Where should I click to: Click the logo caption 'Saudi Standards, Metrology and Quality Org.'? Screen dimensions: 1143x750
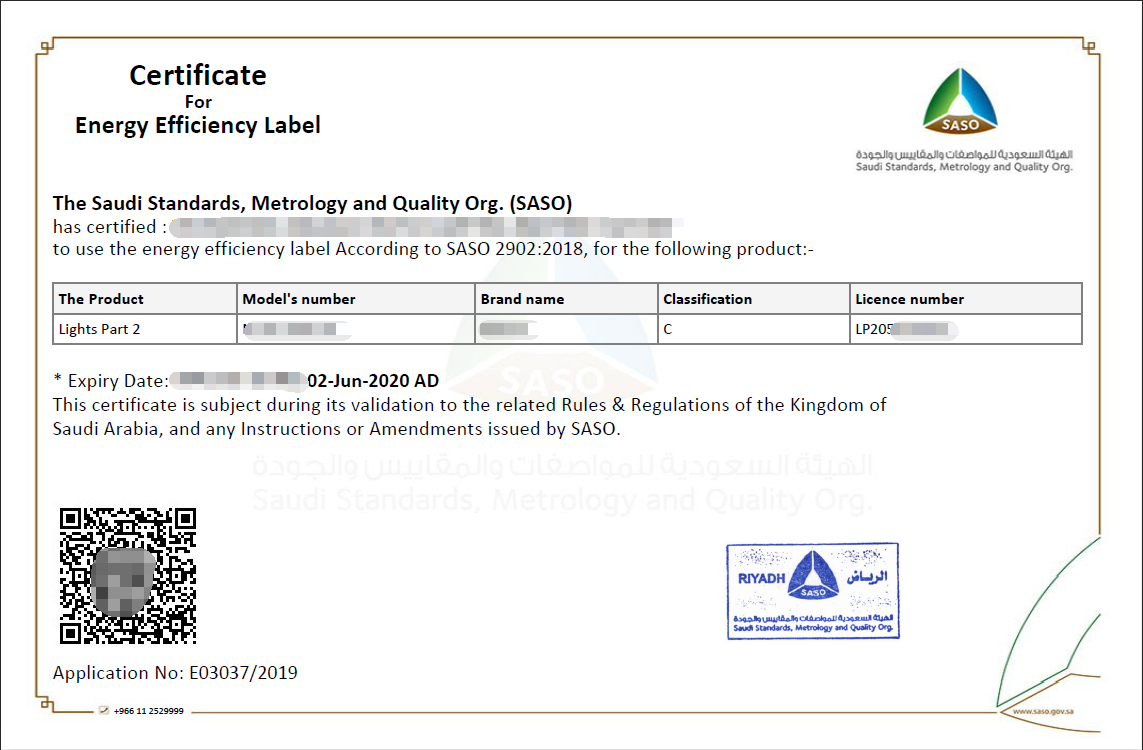[x=964, y=167]
